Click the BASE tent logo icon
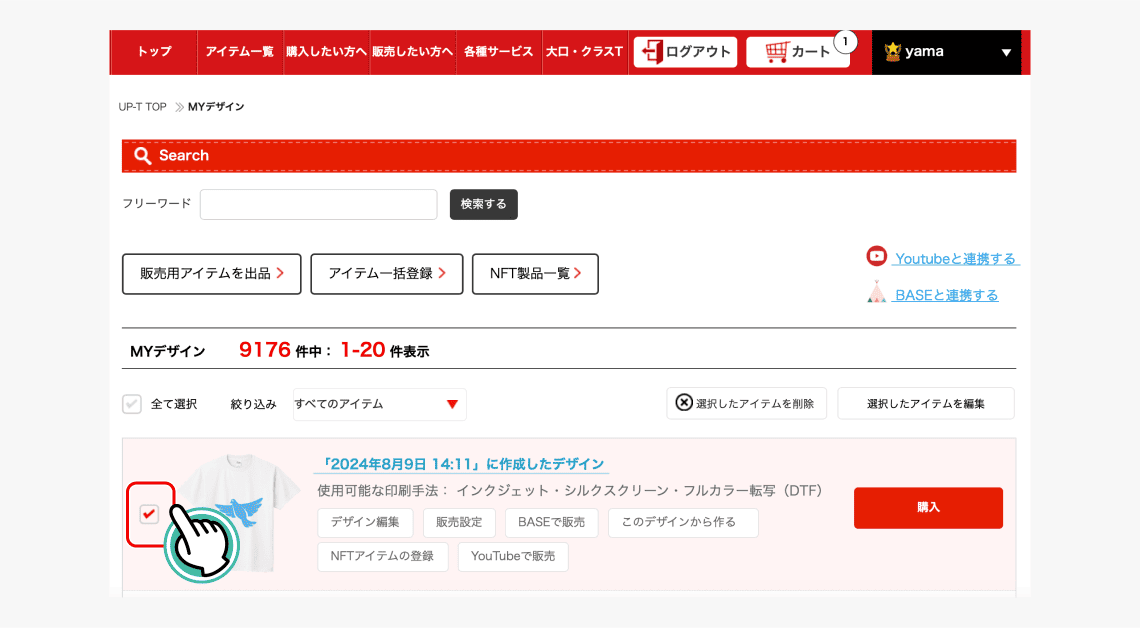The height and width of the screenshot is (628, 1140). coord(877,293)
